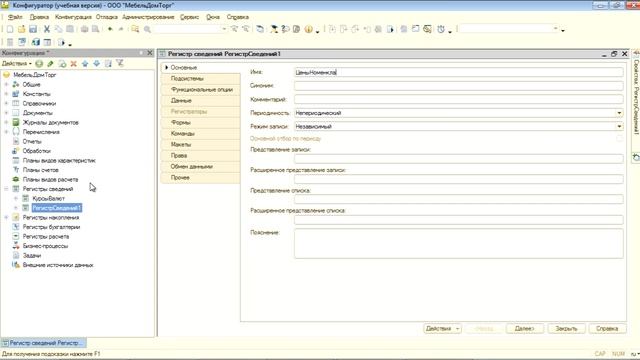Click into the Синоним input field

point(458,86)
